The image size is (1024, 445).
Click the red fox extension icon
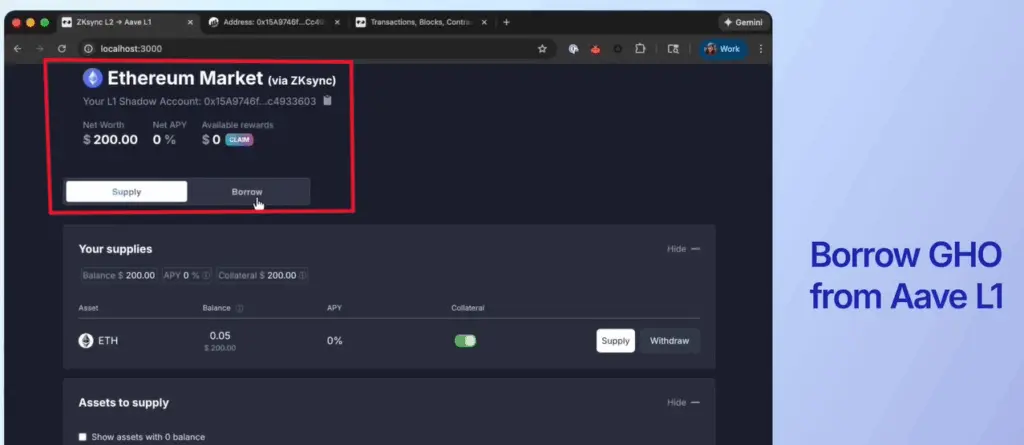[x=596, y=49]
